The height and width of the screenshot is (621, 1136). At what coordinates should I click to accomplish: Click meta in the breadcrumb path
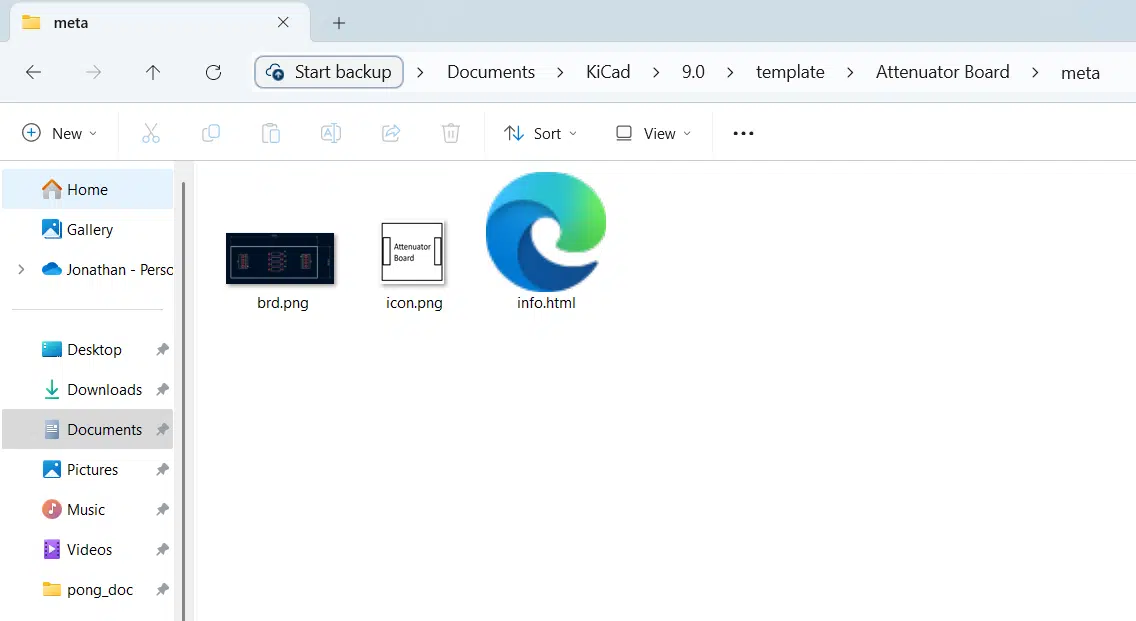pos(1080,72)
